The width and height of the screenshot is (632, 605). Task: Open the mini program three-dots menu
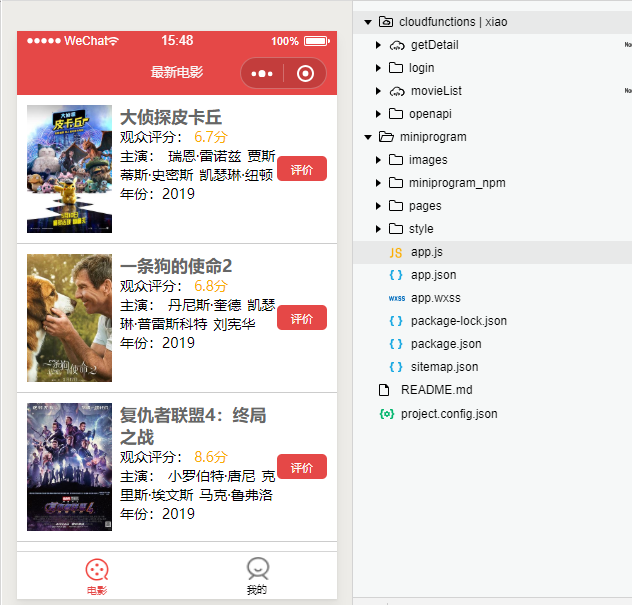point(262,74)
